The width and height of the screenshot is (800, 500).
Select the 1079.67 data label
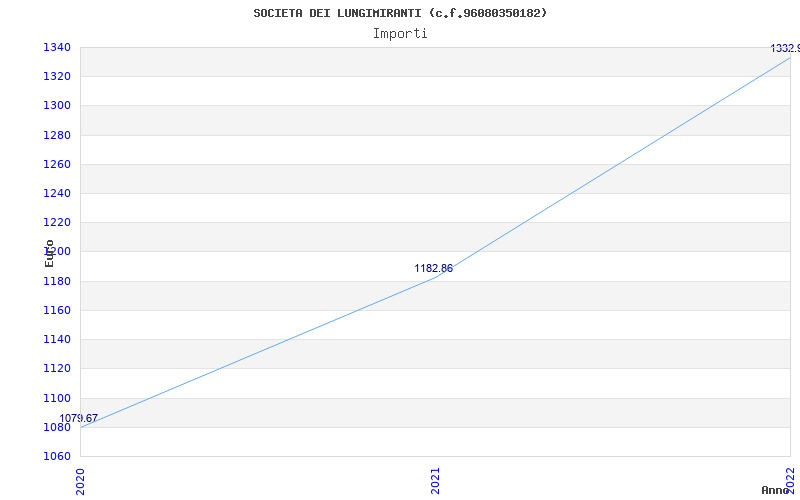79,418
